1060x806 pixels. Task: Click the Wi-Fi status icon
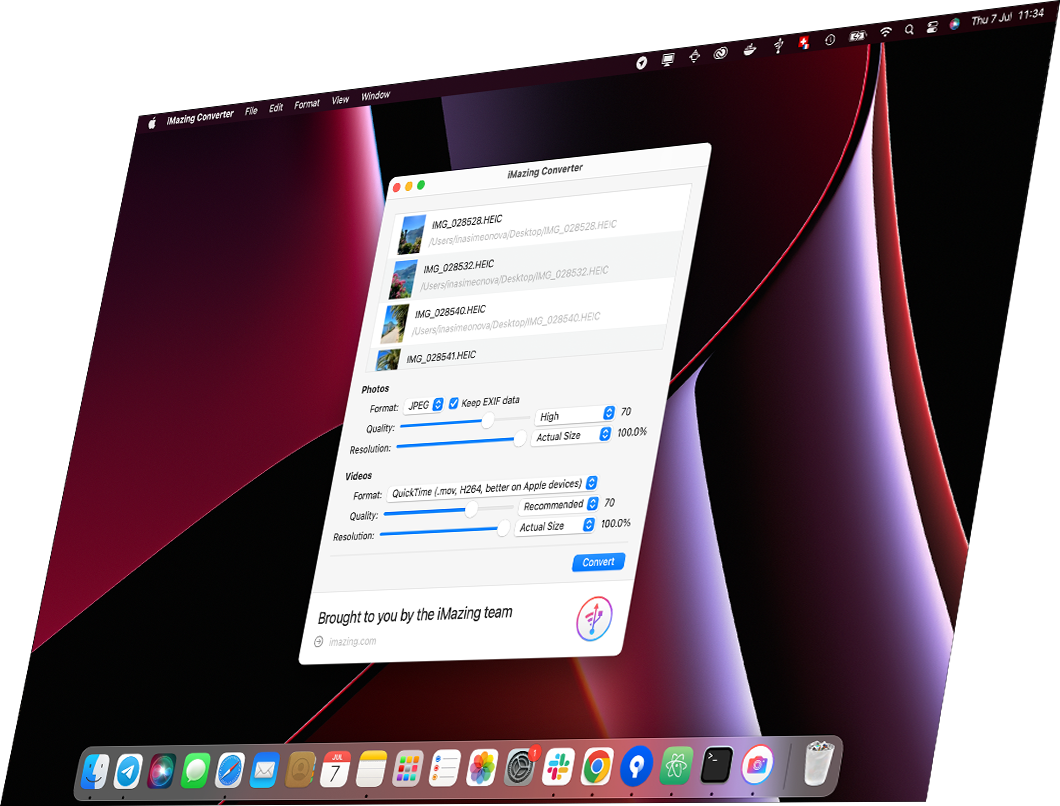(885, 31)
